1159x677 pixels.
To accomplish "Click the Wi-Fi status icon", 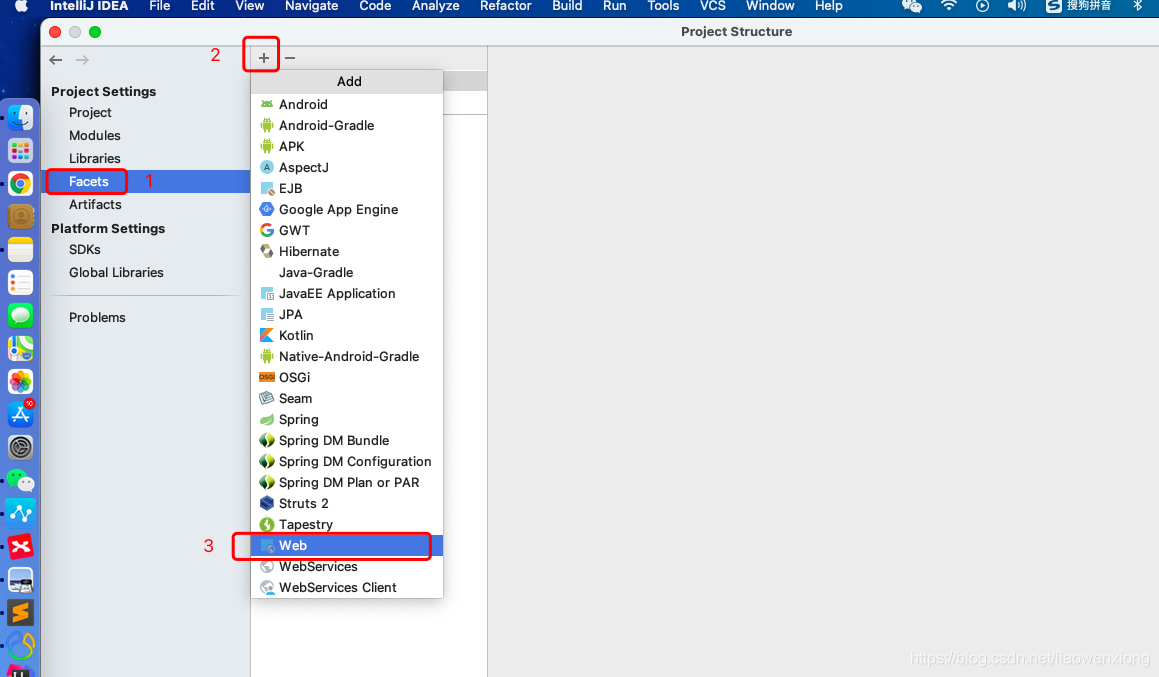I will pyautogui.click(x=948, y=6).
